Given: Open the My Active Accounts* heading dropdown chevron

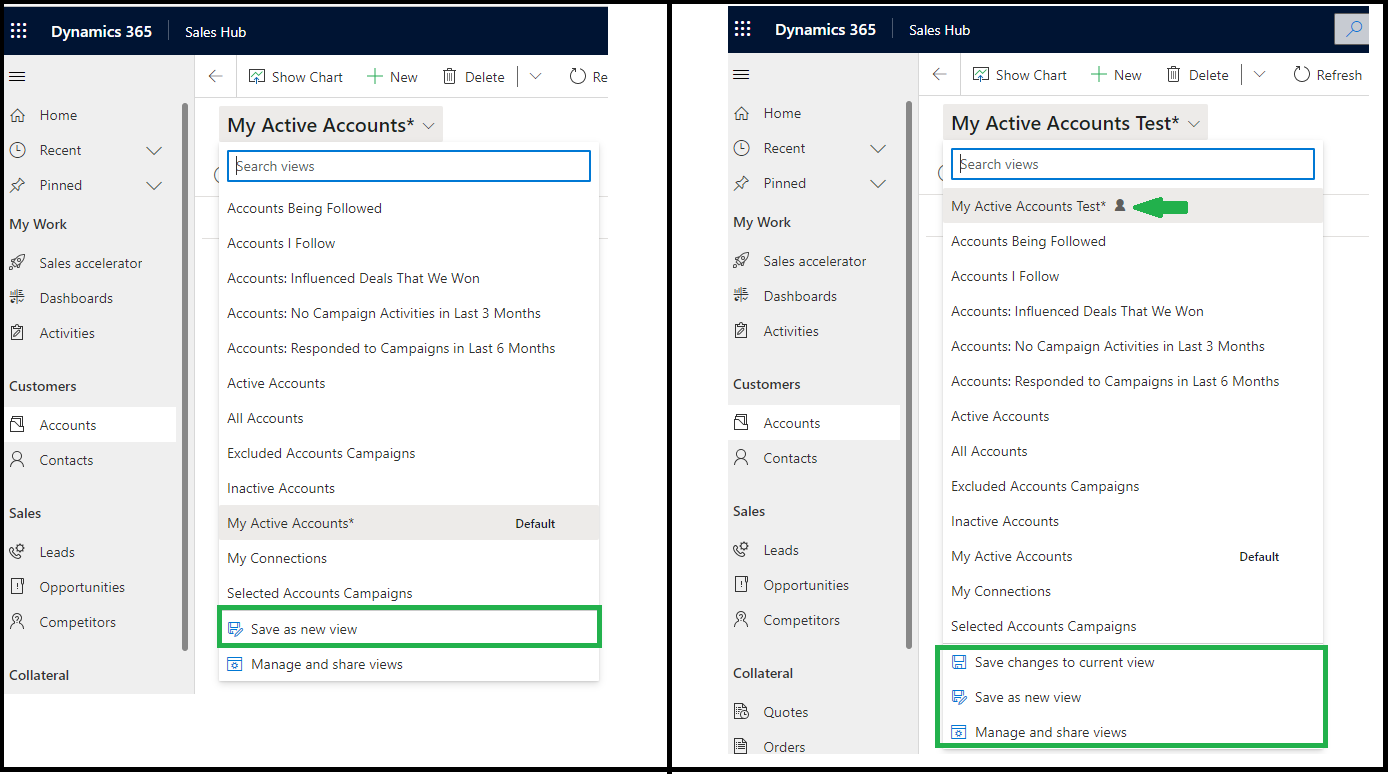Looking at the screenshot, I should [429, 125].
